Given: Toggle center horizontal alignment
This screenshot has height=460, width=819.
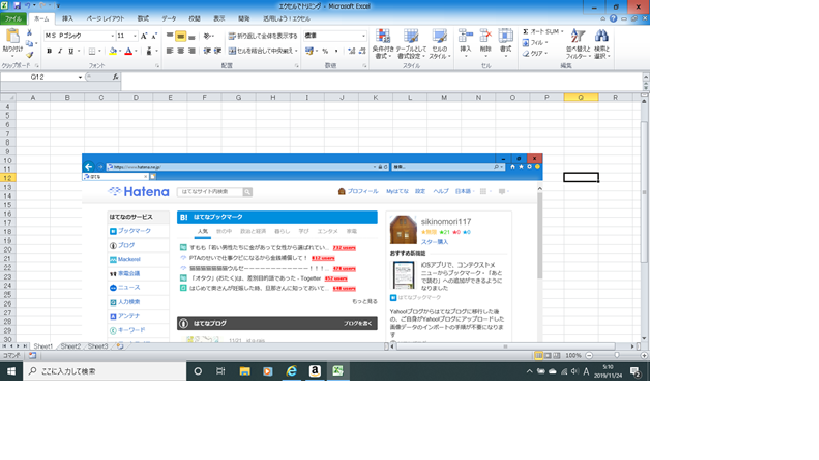Looking at the screenshot, I should (181, 51).
